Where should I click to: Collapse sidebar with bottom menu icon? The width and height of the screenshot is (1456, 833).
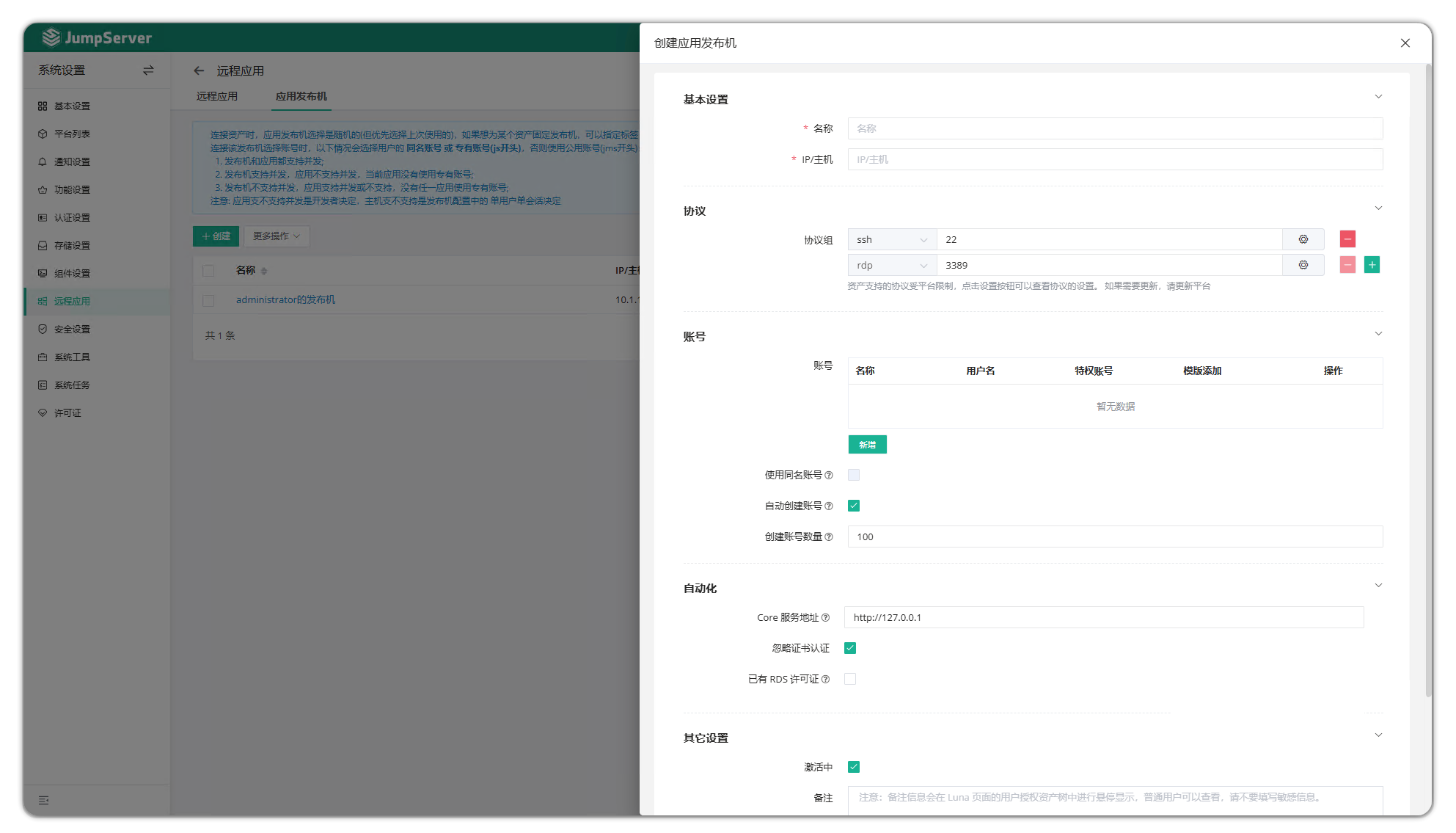[x=44, y=800]
